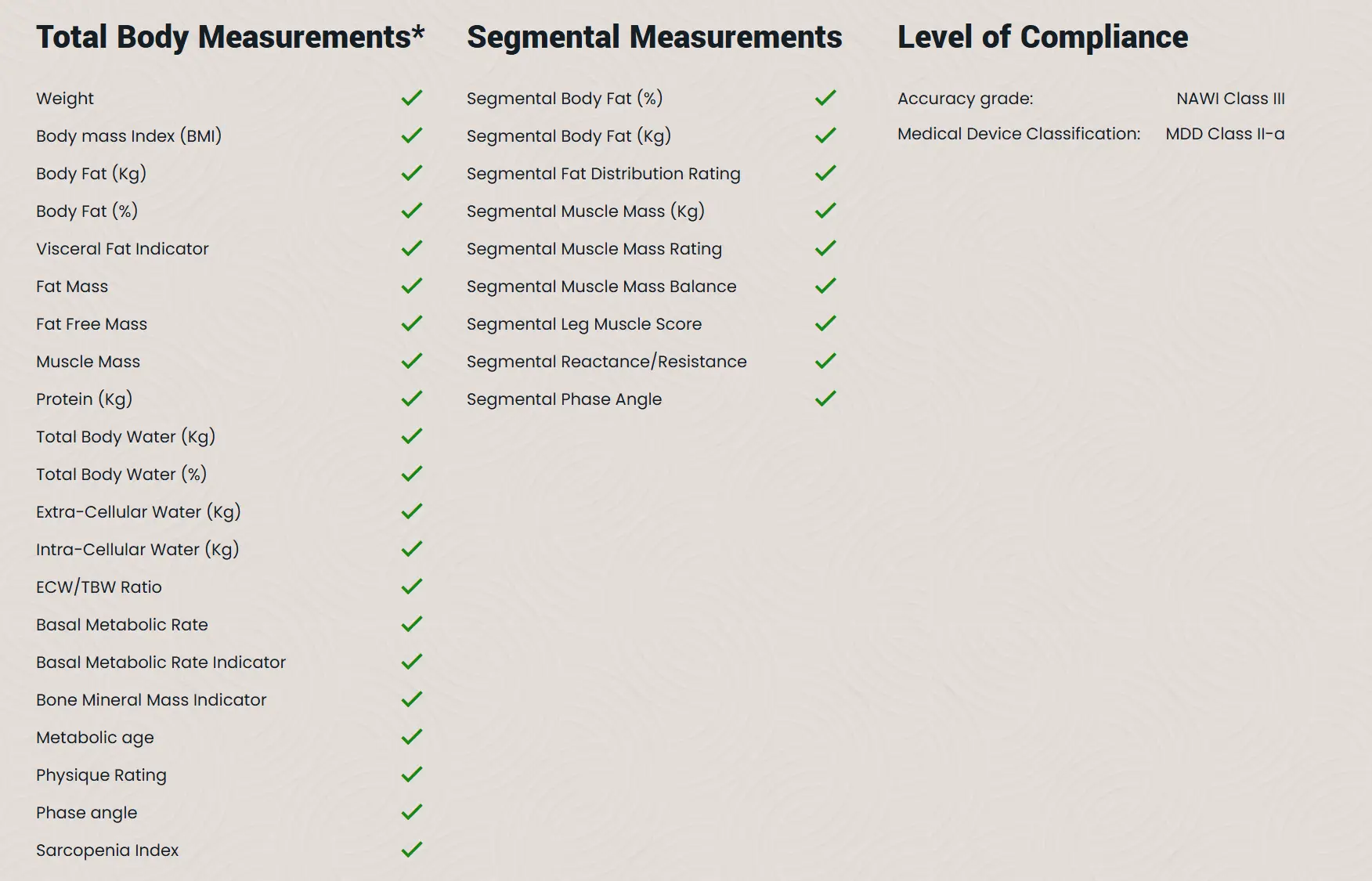Click the checkmark next to Visceral Fat Indicator
Image resolution: width=1372 pixels, height=881 pixels.
(x=412, y=248)
